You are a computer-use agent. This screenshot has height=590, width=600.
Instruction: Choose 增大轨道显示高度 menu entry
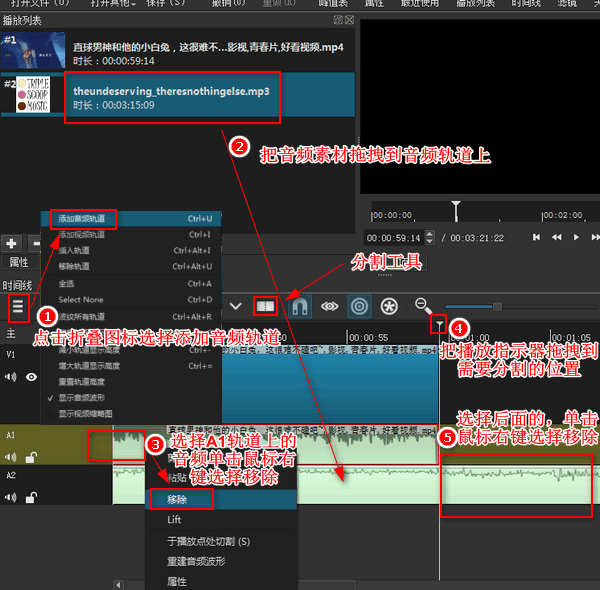pyautogui.click(x=131, y=366)
